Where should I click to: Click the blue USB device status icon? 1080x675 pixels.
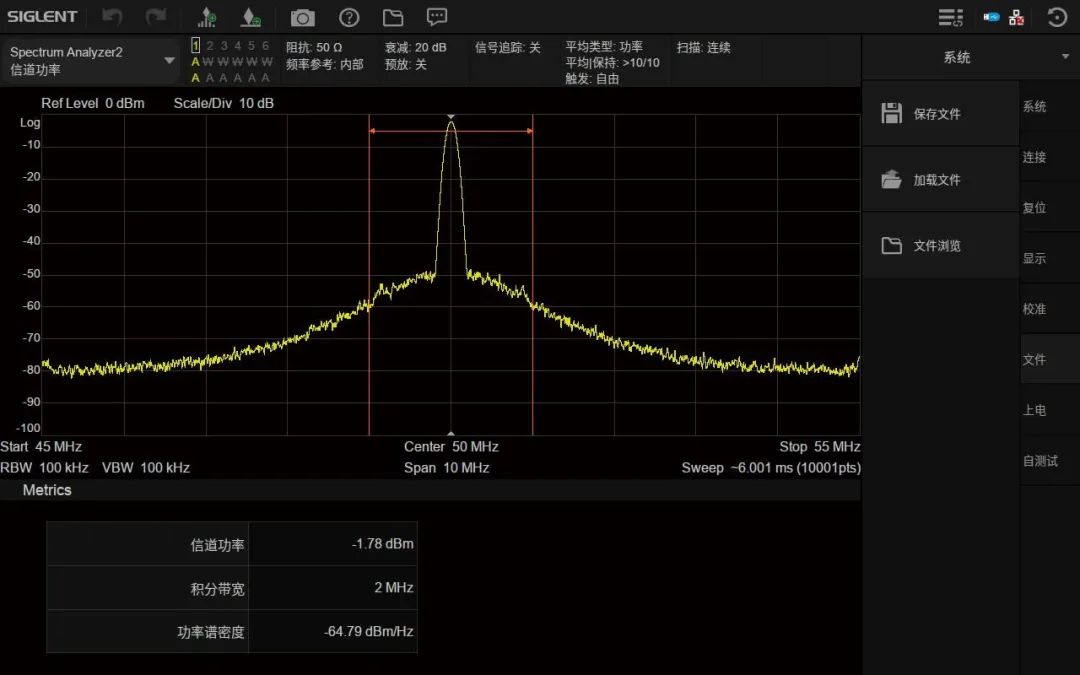point(991,17)
